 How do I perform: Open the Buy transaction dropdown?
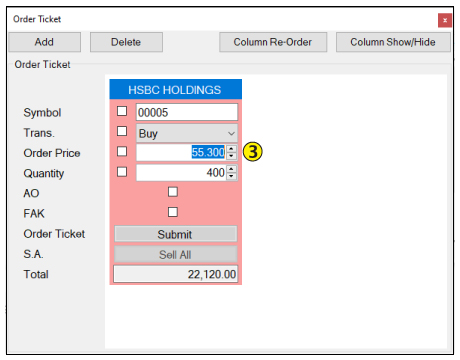187,133
